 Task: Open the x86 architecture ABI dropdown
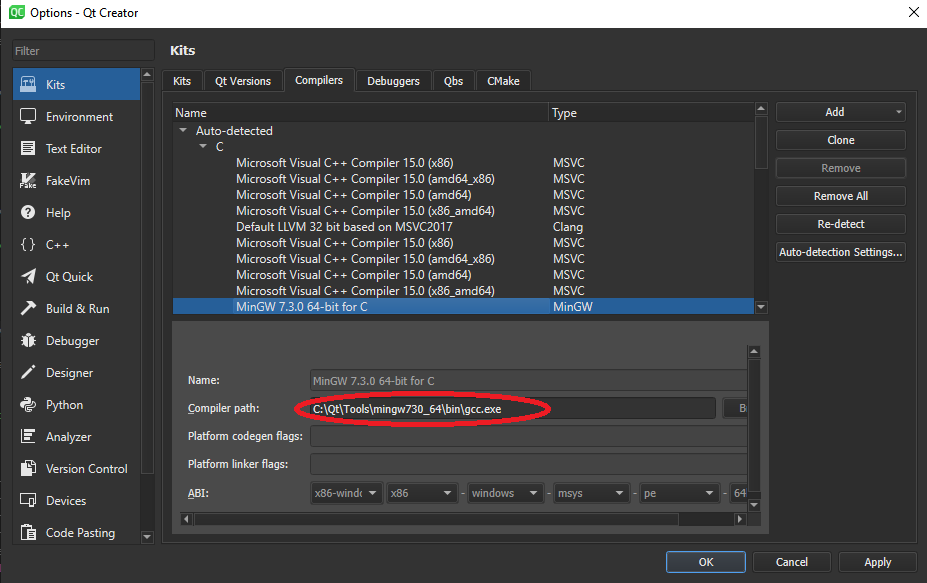[422, 493]
